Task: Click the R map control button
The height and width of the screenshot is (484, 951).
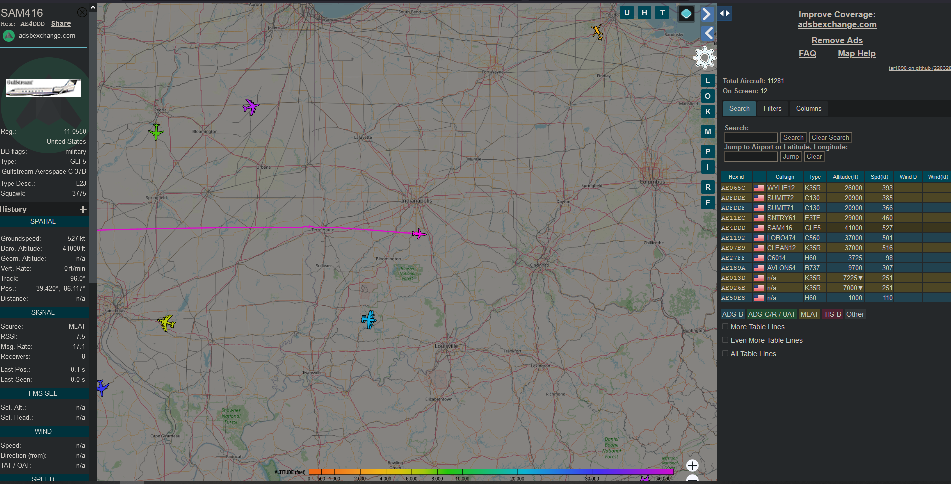Action: [707, 187]
